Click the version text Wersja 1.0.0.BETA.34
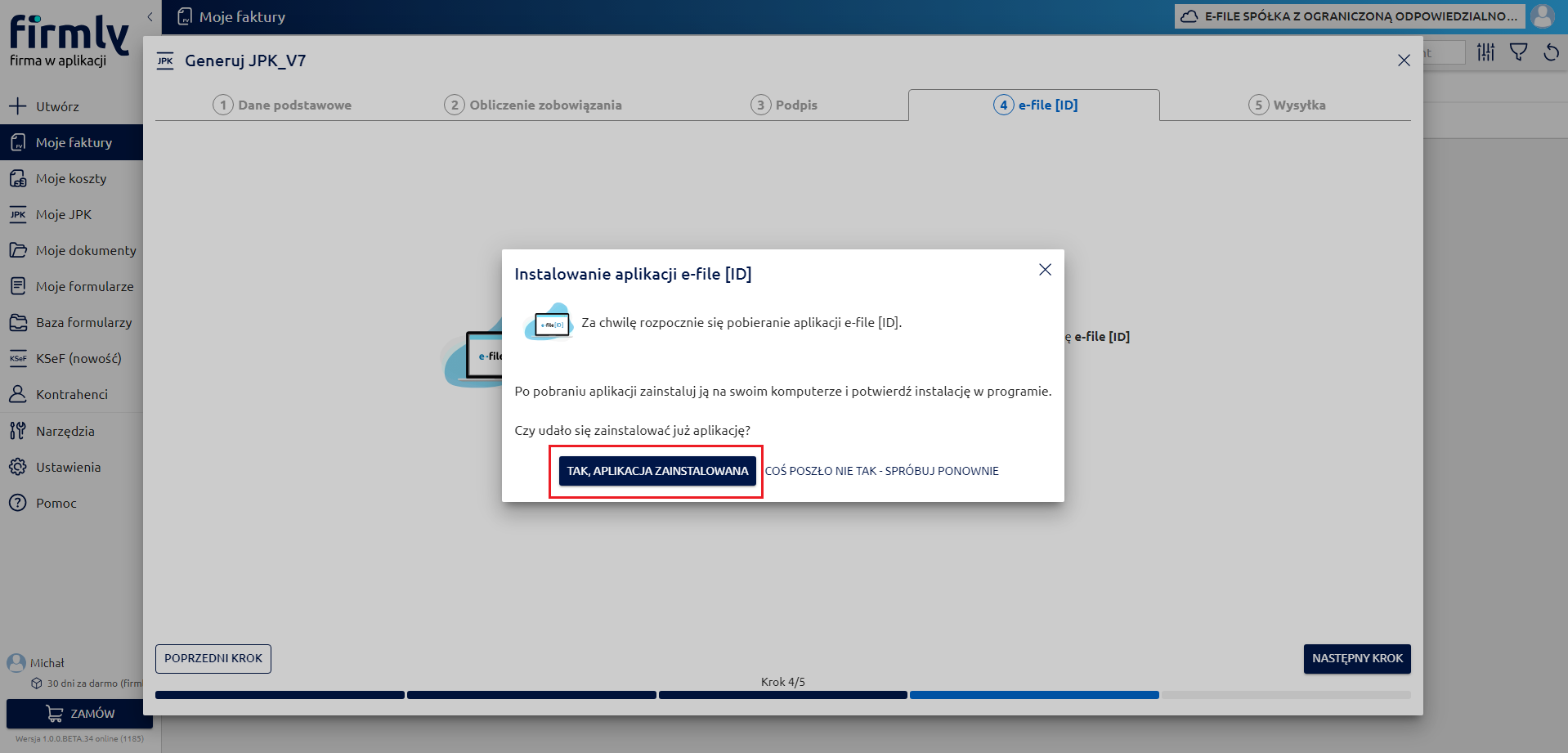1568x753 pixels. pyautogui.click(x=79, y=739)
